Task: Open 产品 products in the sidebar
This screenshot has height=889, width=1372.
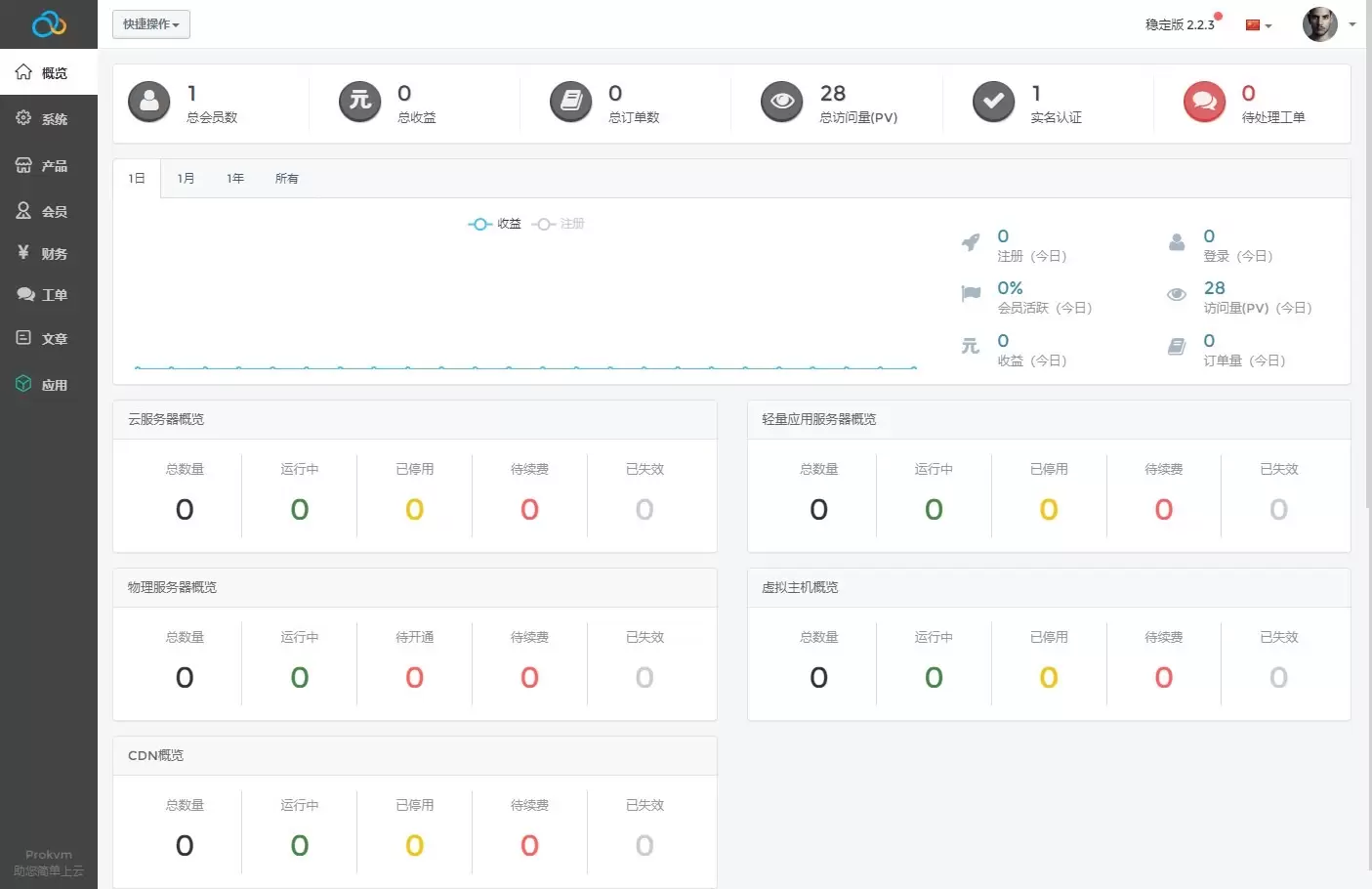Action: pyautogui.click(x=49, y=165)
